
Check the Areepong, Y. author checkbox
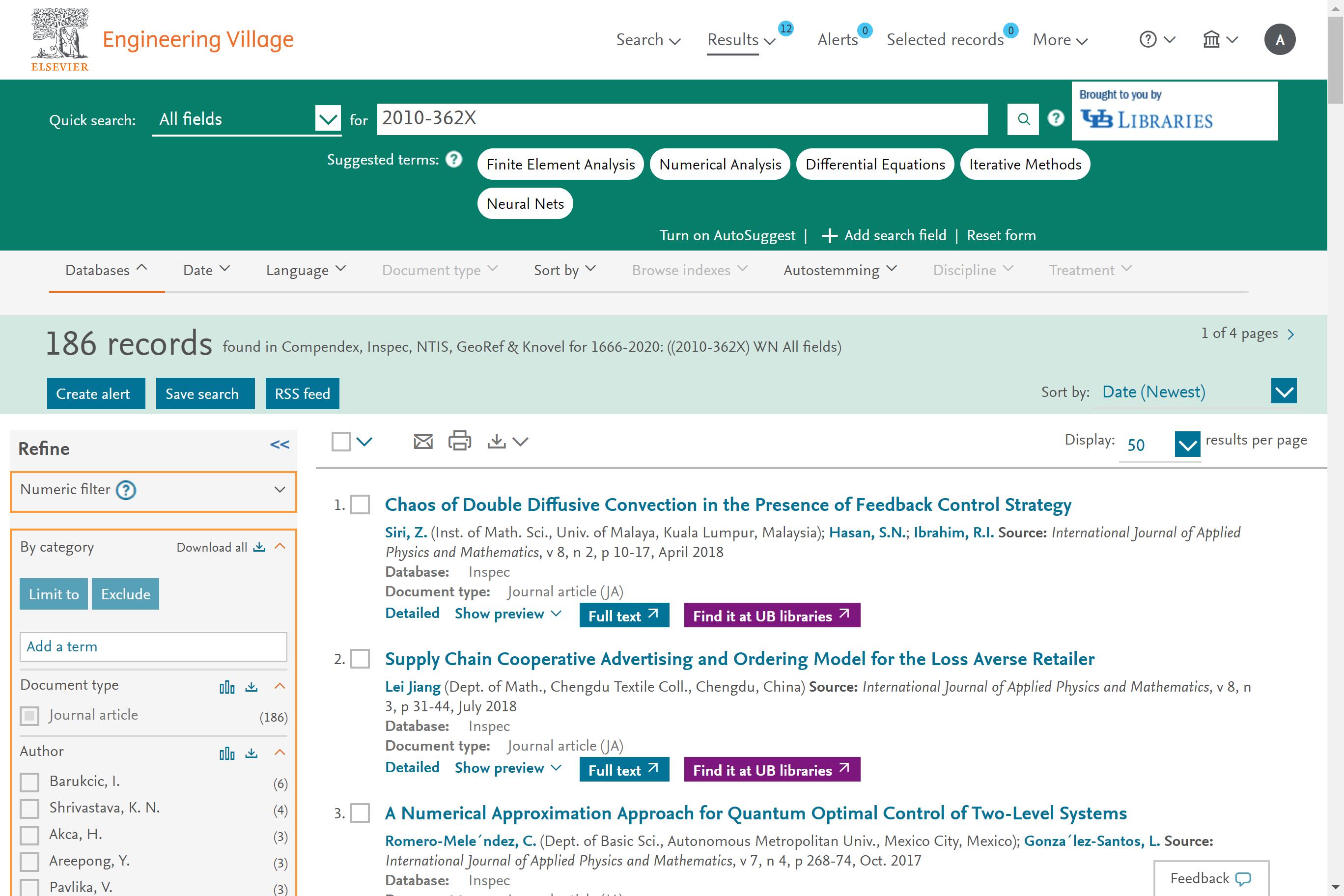(x=29, y=861)
